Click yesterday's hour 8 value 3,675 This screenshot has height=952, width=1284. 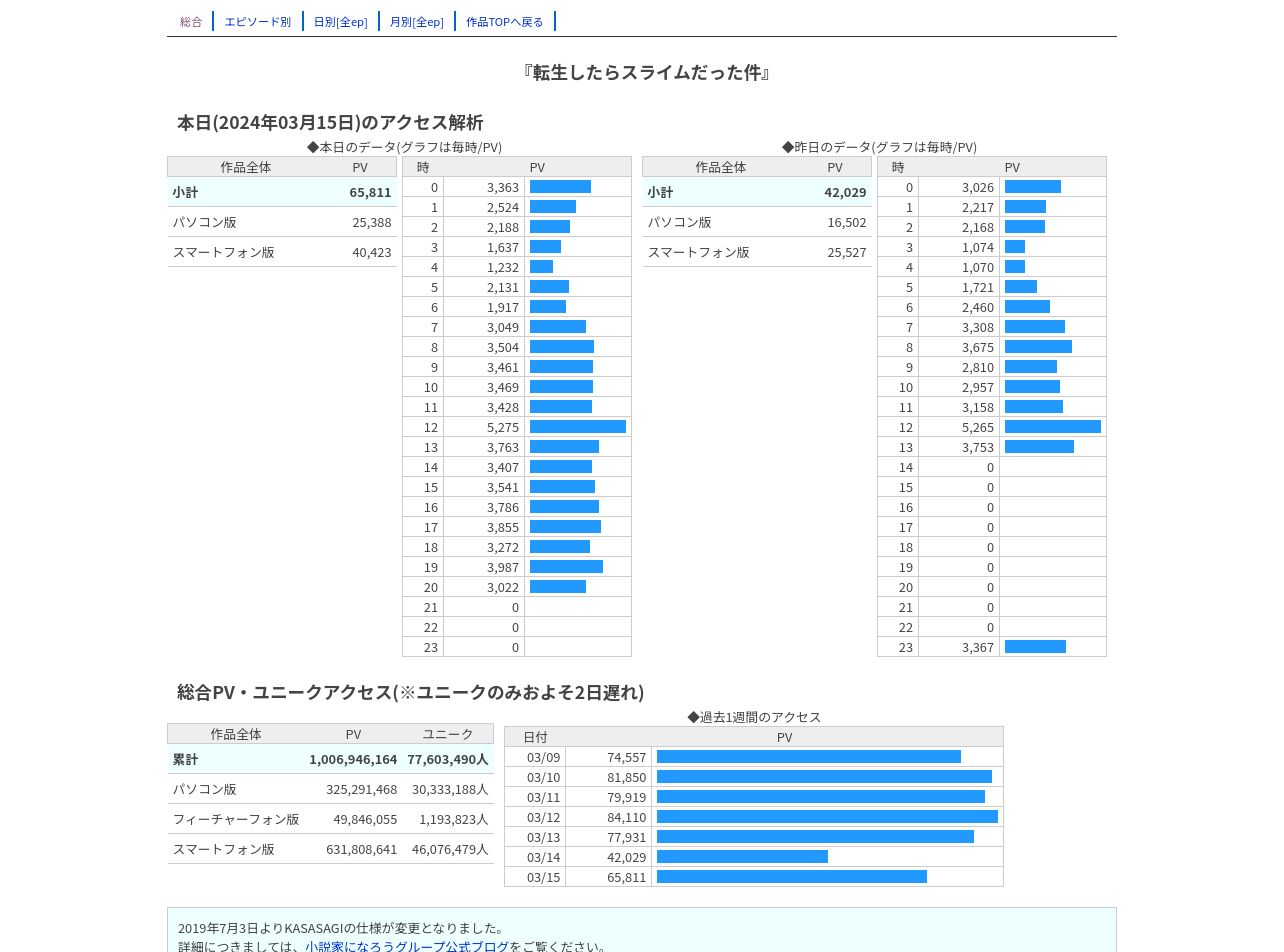click(x=978, y=347)
